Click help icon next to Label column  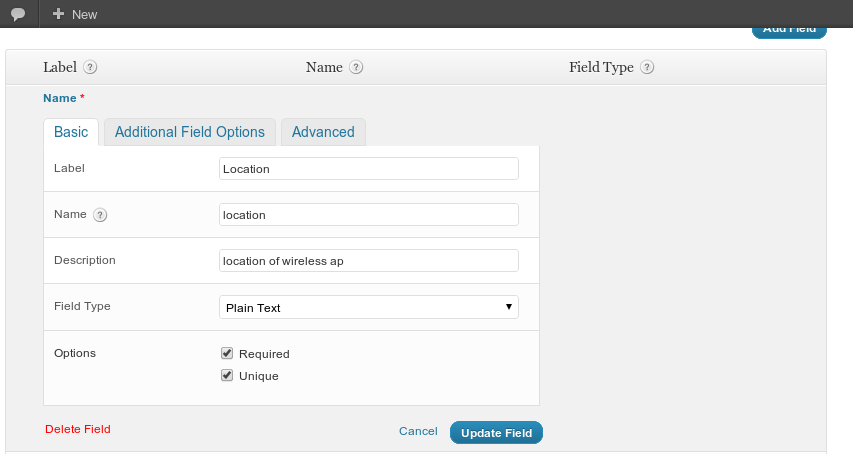(90, 68)
